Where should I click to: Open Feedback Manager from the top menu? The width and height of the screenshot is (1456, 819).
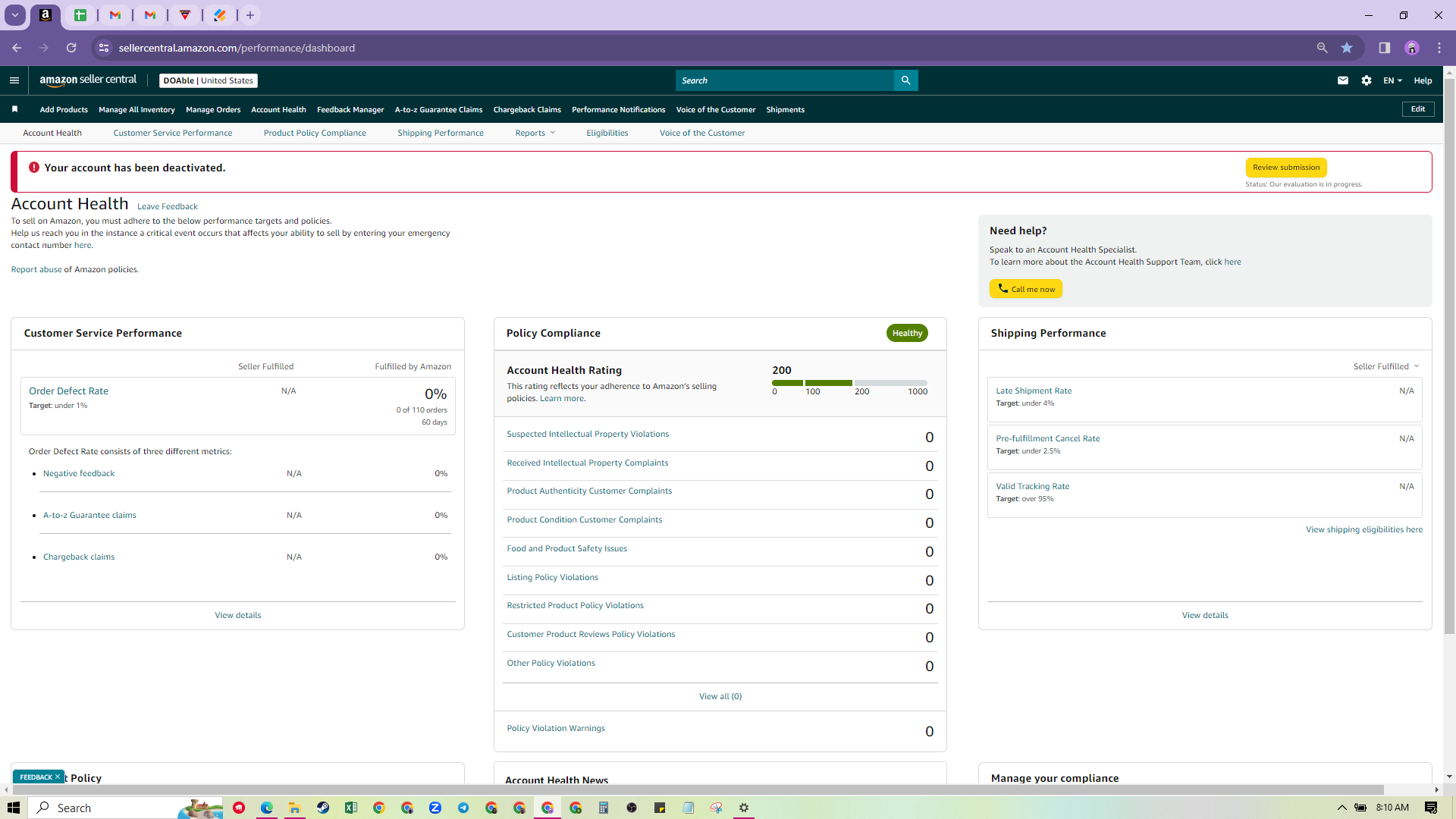[350, 110]
